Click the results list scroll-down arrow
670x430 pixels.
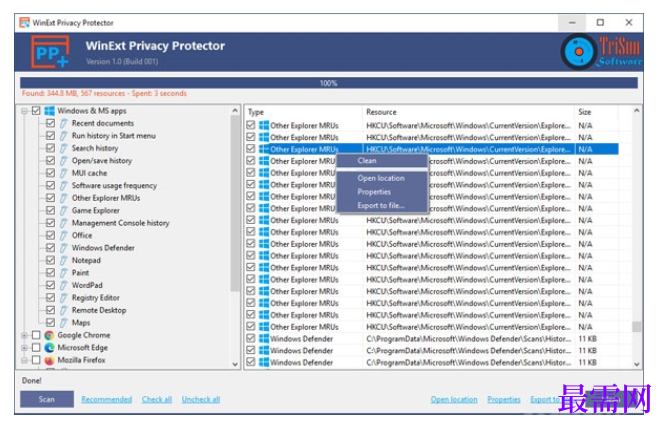click(x=636, y=364)
